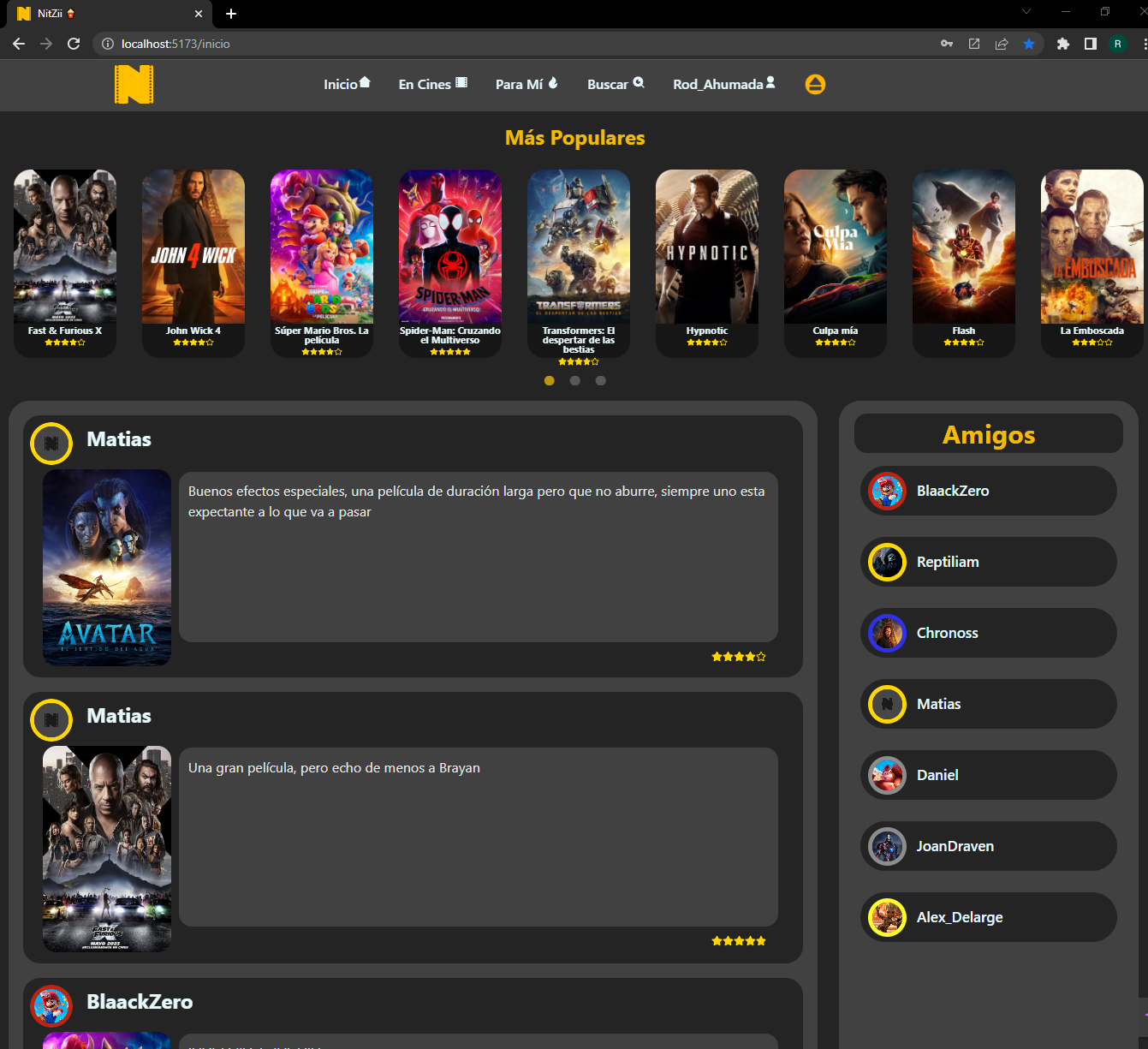The width and height of the screenshot is (1148, 1049).
Task: Go to the En Cines section
Action: (x=432, y=84)
